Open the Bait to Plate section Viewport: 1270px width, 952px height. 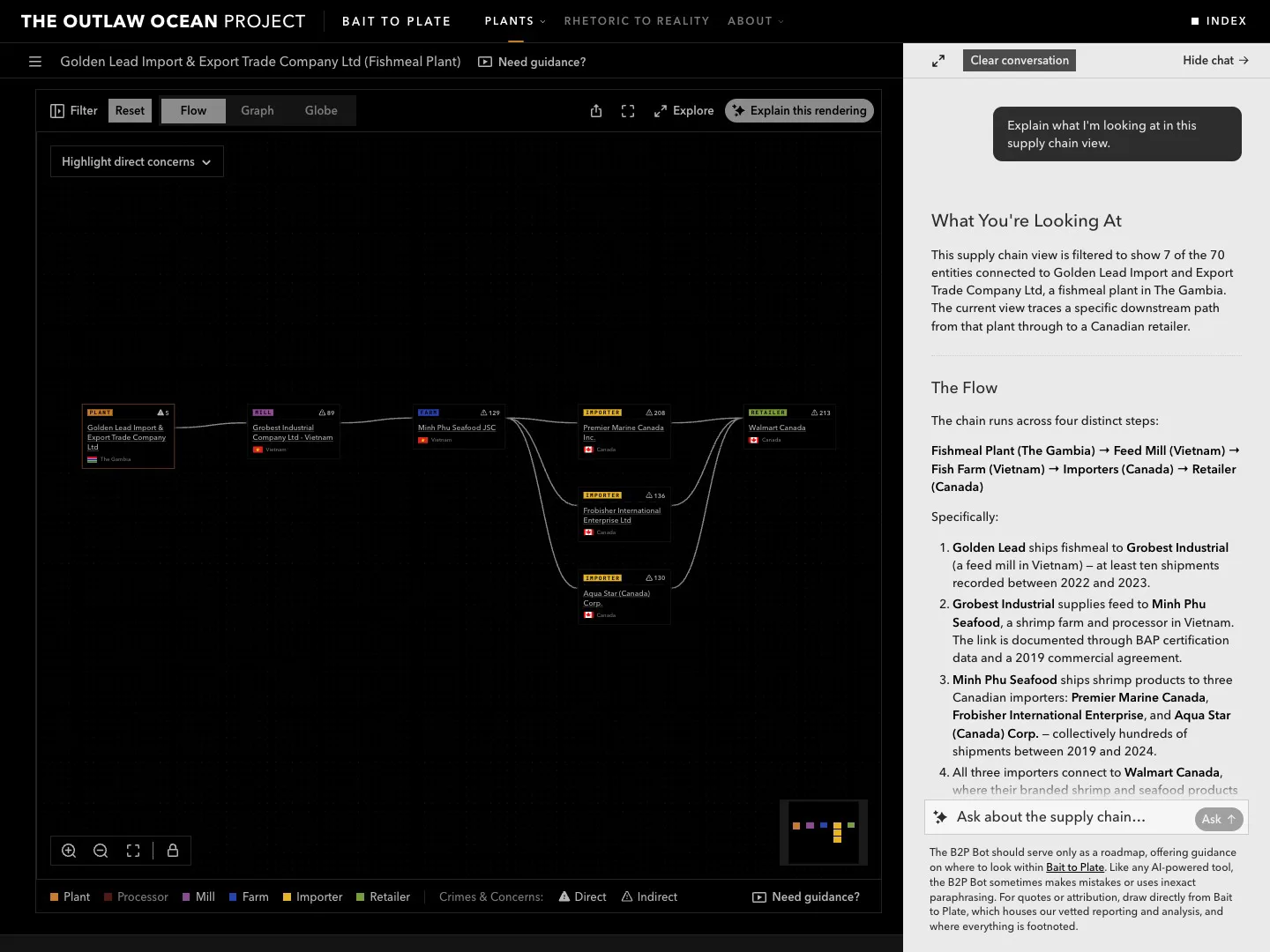point(397,21)
